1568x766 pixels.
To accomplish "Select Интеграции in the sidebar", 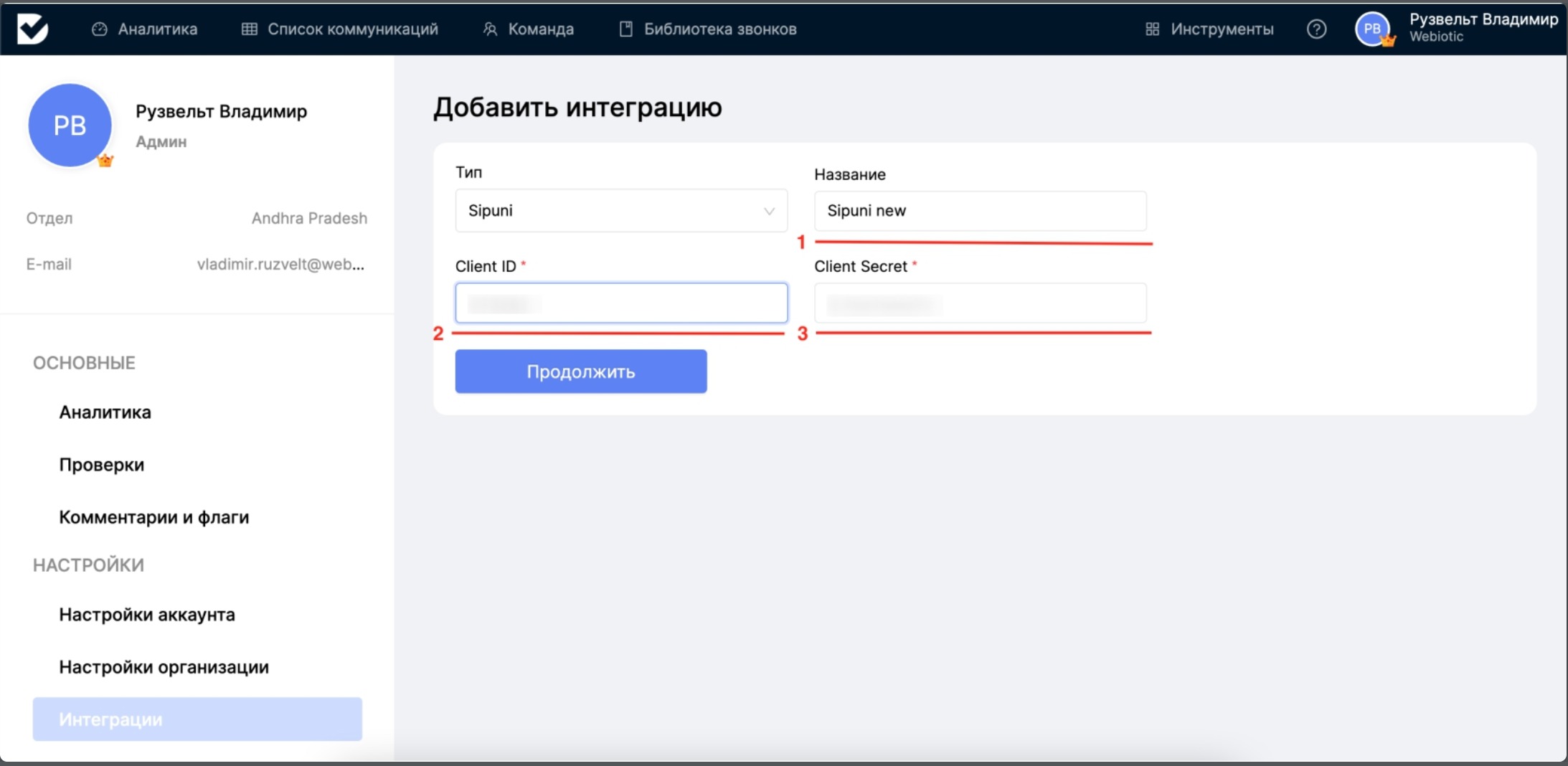I will click(197, 719).
